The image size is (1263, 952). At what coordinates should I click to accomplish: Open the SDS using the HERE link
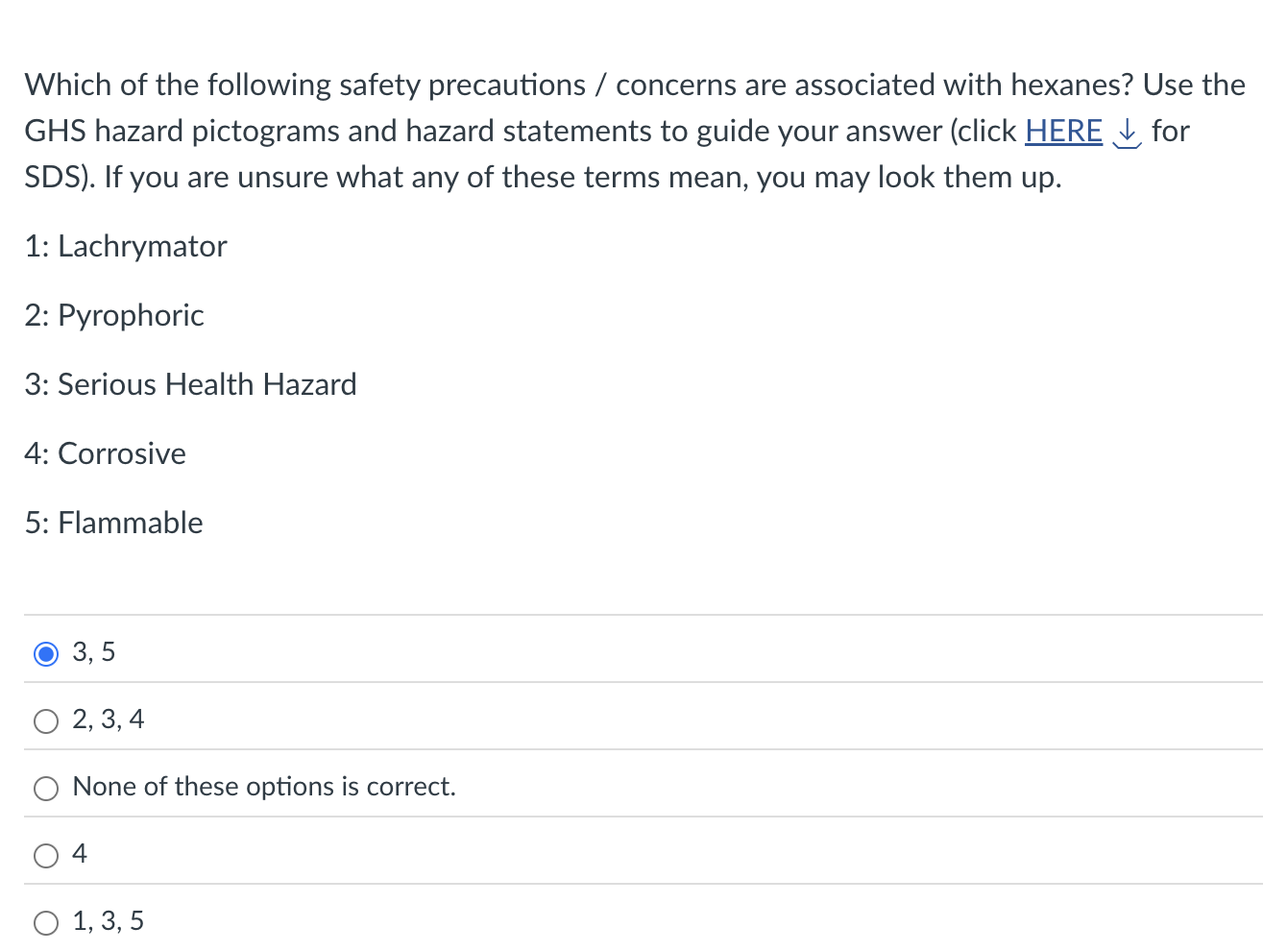tap(1063, 131)
